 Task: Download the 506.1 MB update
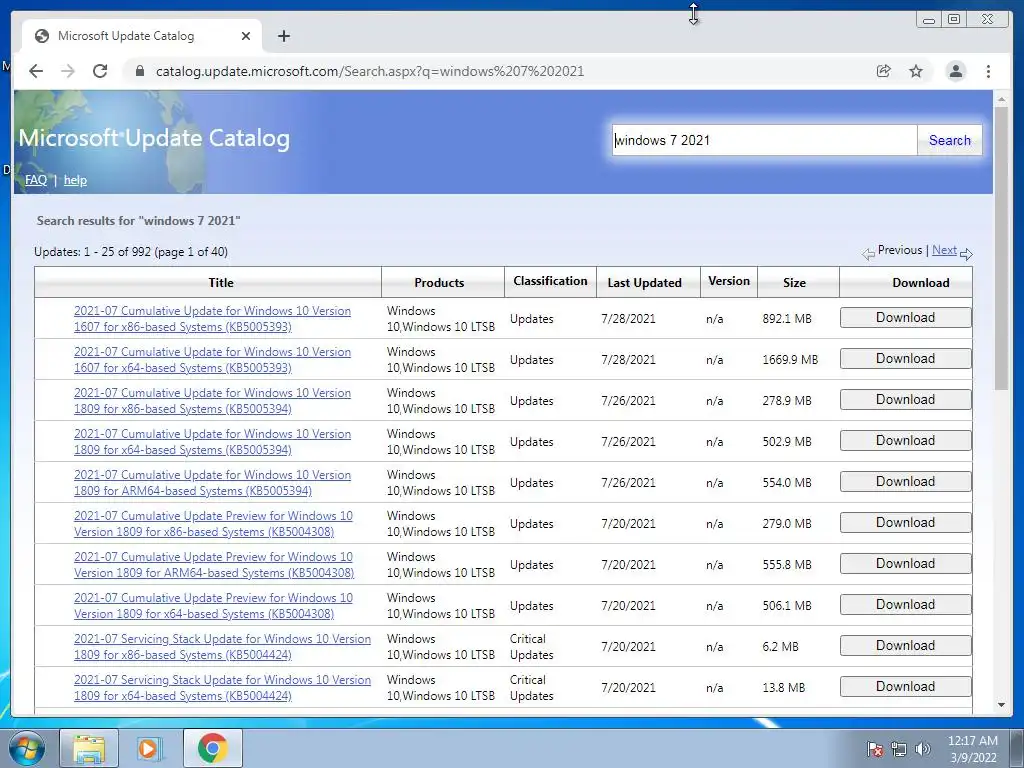coord(905,605)
